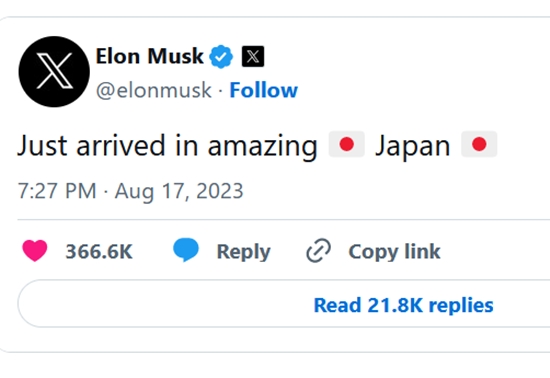Image resolution: width=550 pixels, height=378 pixels.
Task: Follow the @elonmusk account
Action: pyautogui.click(x=264, y=90)
